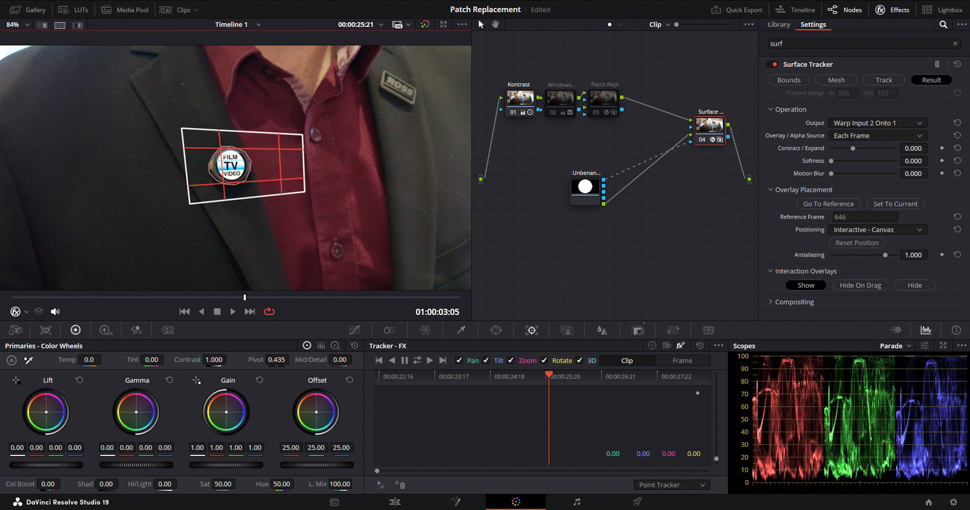Viewport: 970px width, 510px height.
Task: Click Quick Export
Action: (x=736, y=10)
